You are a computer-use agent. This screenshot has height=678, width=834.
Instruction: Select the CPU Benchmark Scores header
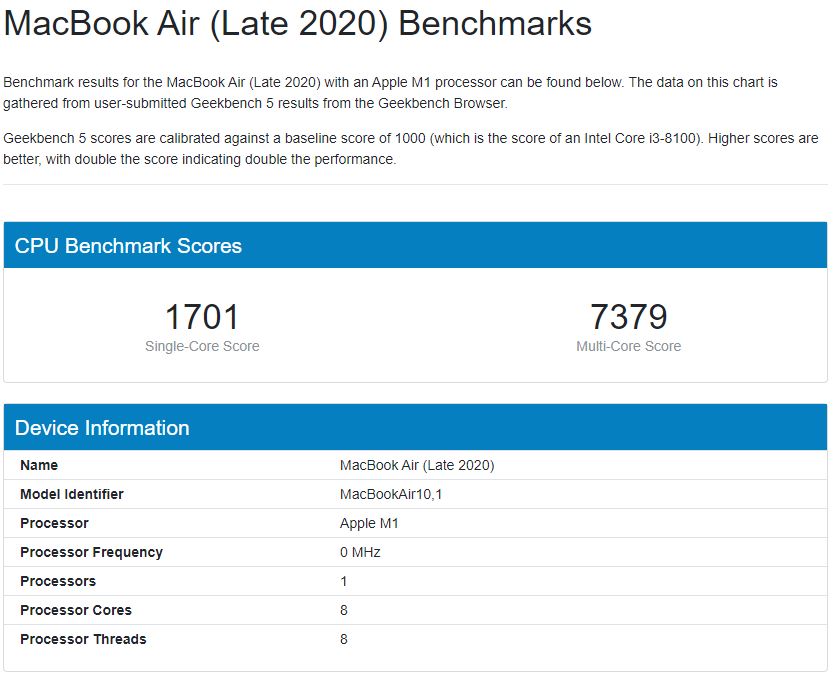pos(415,245)
